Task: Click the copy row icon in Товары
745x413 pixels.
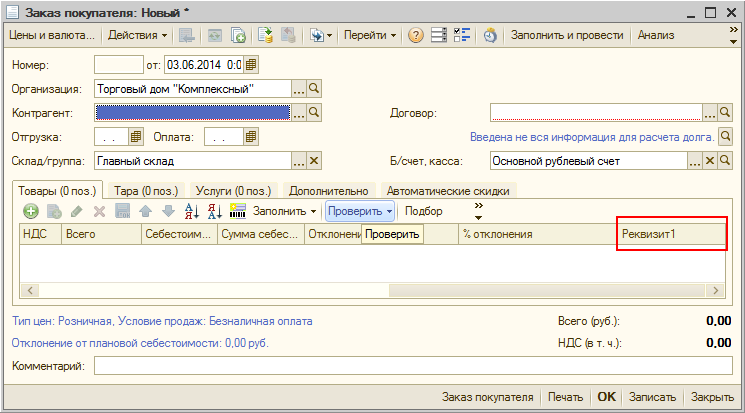Action: [x=54, y=211]
